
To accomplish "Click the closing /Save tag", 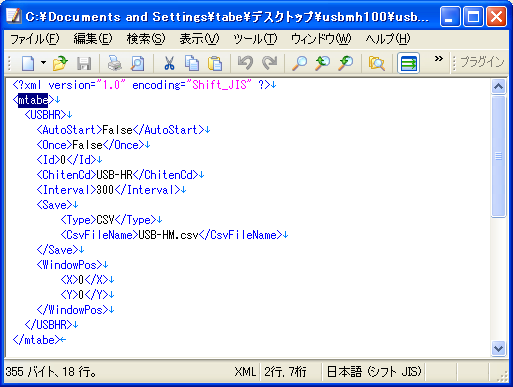I will (60, 250).
